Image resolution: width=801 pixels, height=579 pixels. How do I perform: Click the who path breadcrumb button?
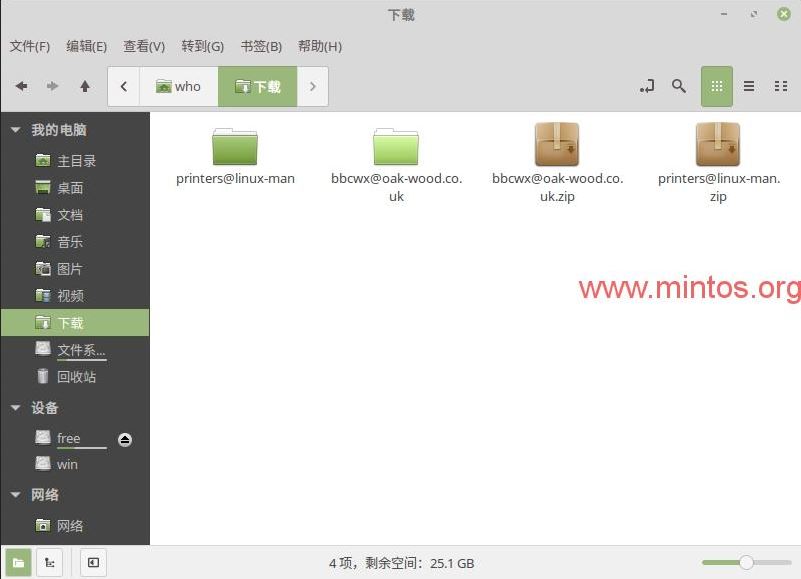tap(178, 86)
